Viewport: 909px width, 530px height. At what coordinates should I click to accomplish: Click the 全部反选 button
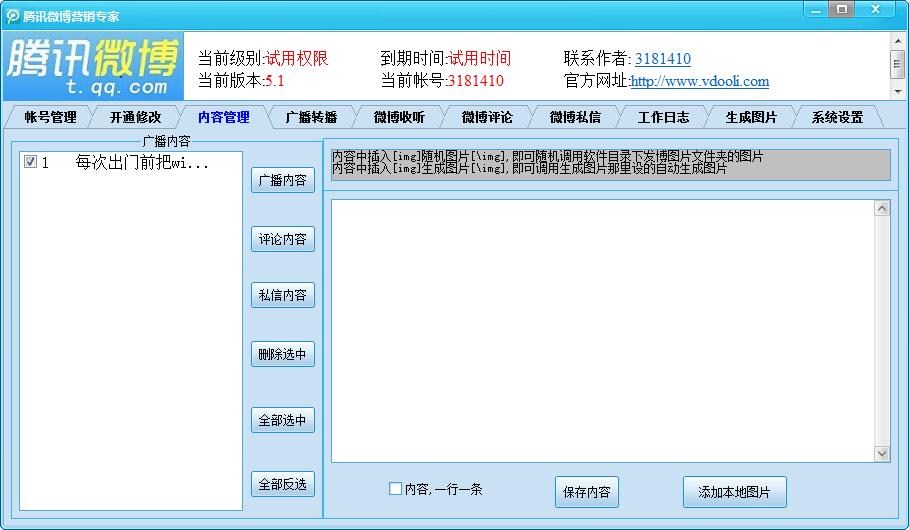click(x=282, y=484)
